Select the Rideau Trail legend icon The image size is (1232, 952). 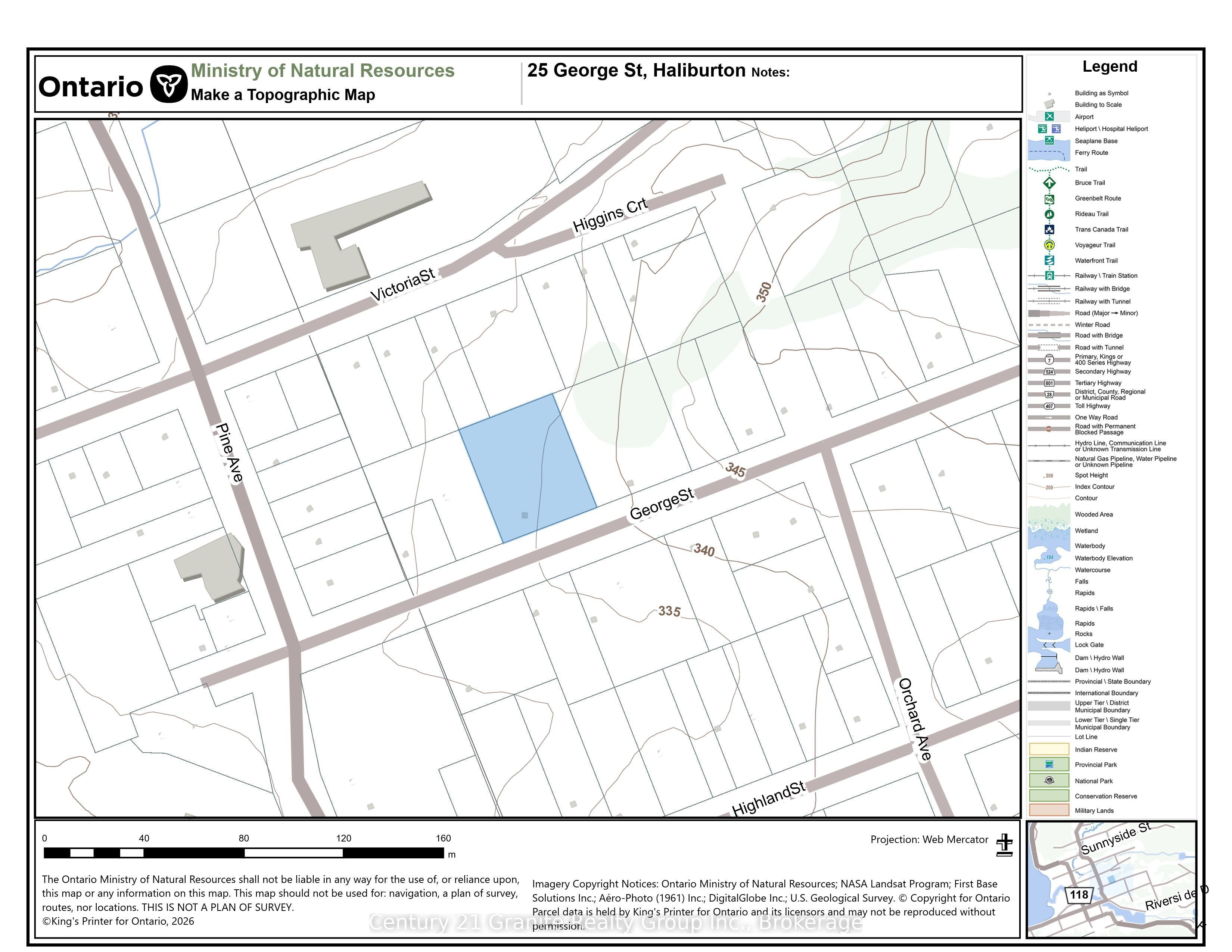1049,214
